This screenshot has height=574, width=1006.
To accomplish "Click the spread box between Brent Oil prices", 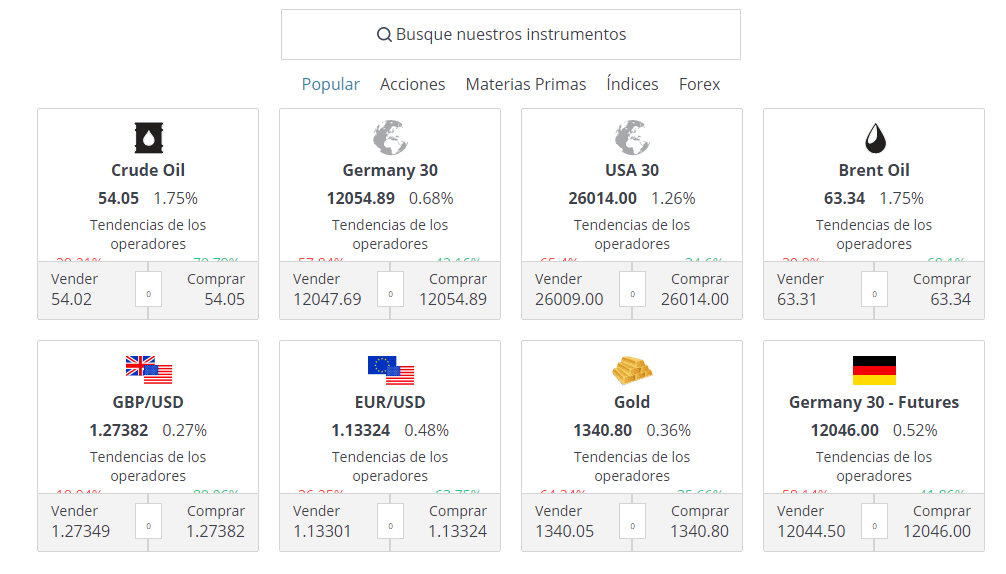I will point(874,289).
